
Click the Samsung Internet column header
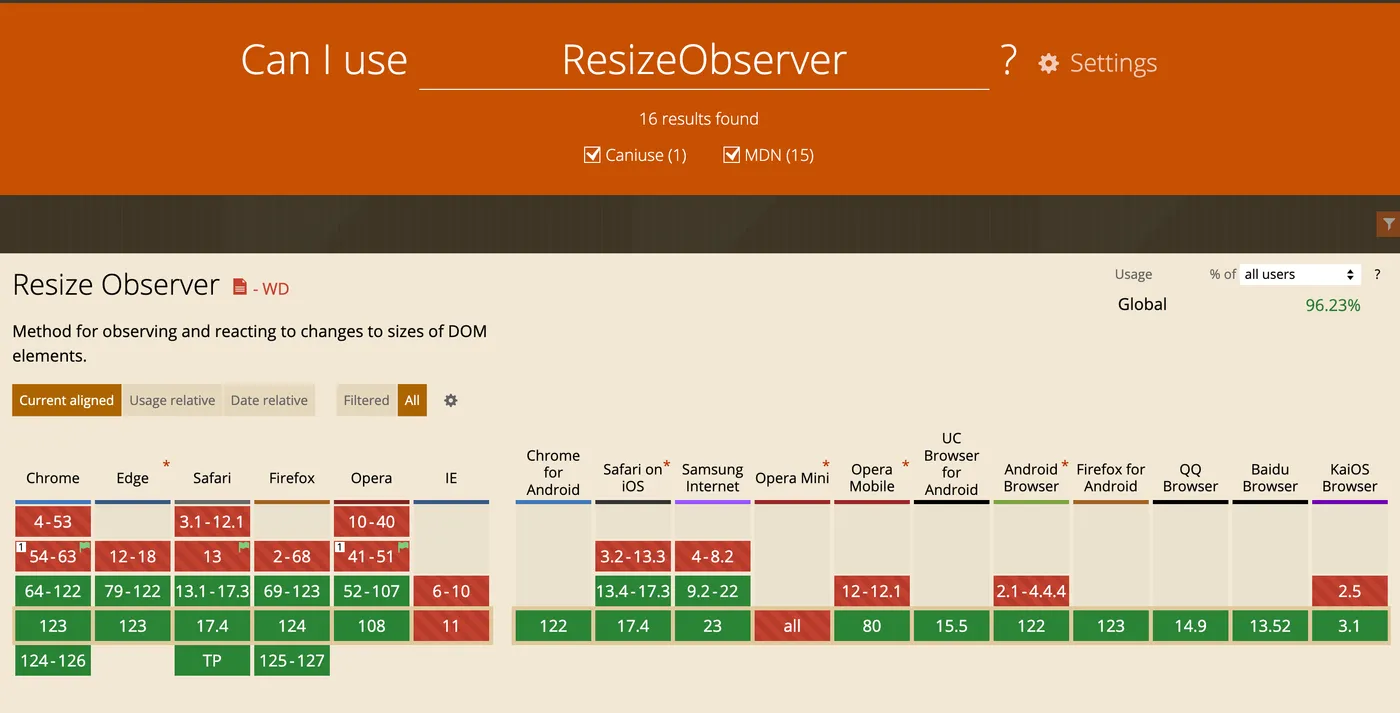pos(713,478)
